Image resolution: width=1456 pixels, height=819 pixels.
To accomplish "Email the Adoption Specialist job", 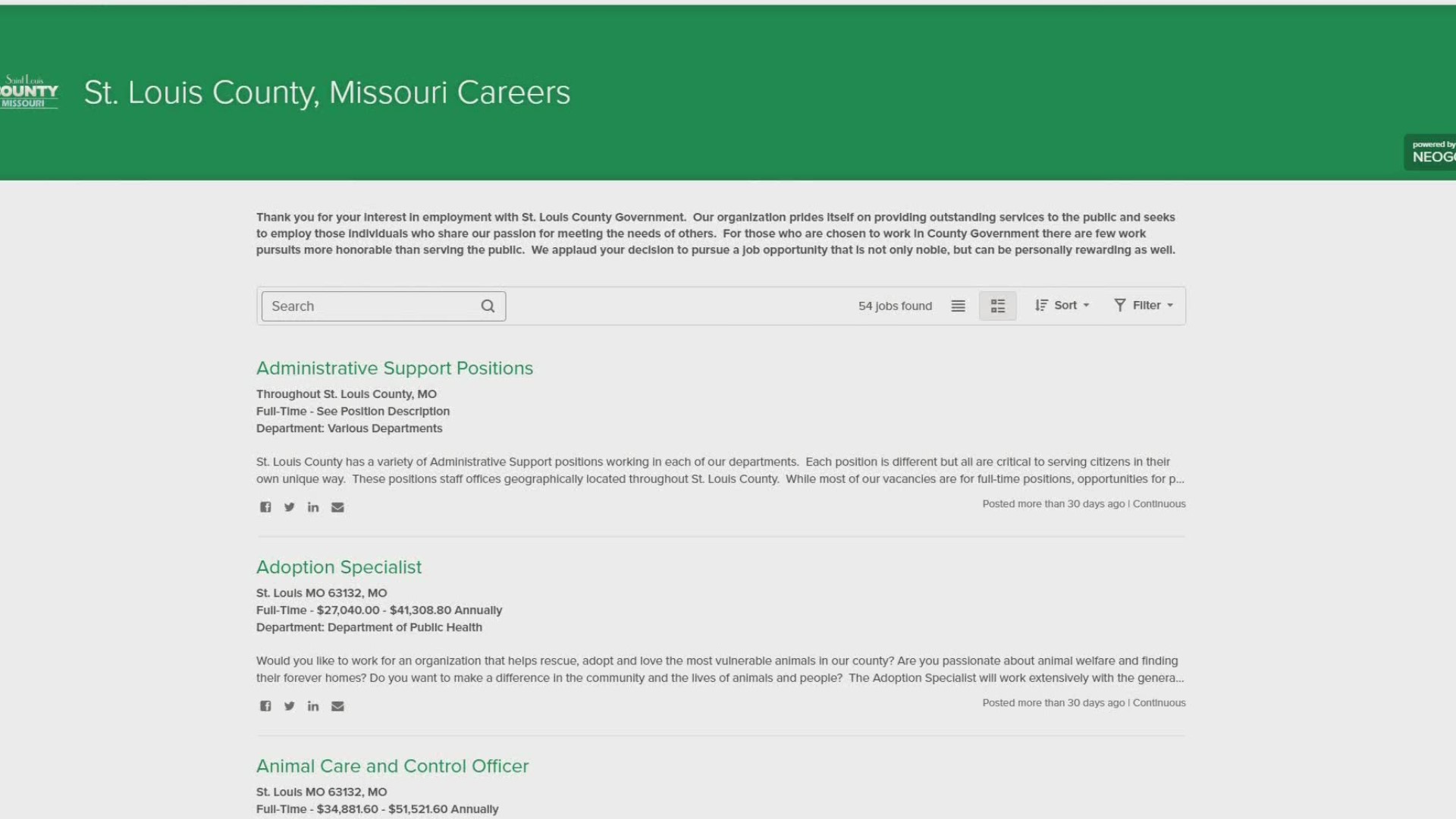I will click(x=337, y=706).
